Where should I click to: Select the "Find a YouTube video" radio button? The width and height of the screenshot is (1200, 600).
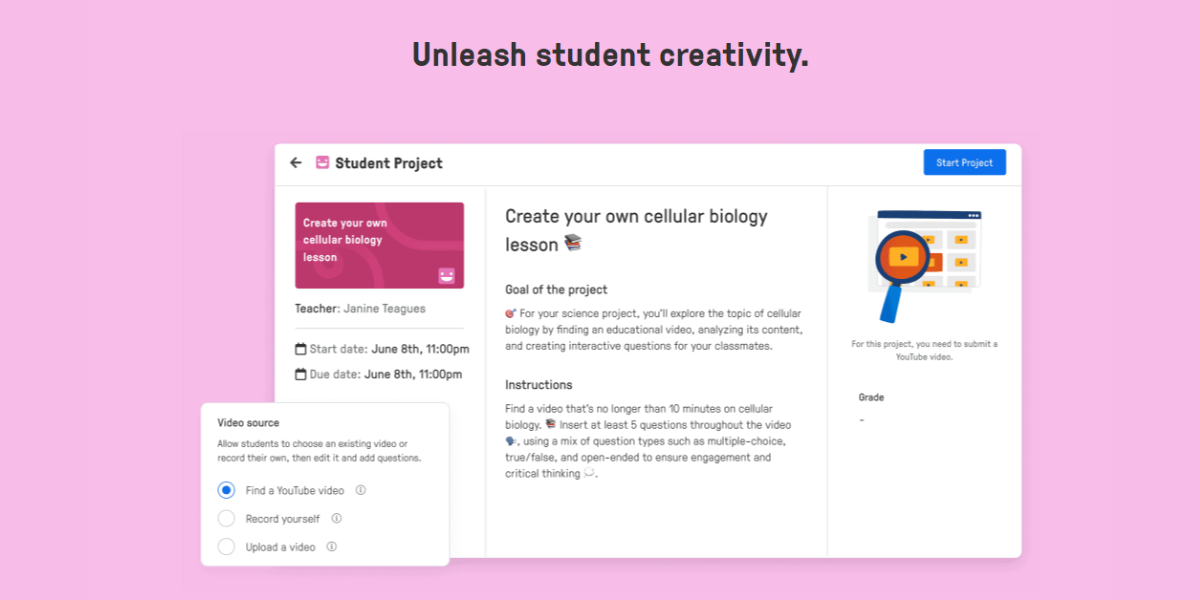tap(226, 490)
